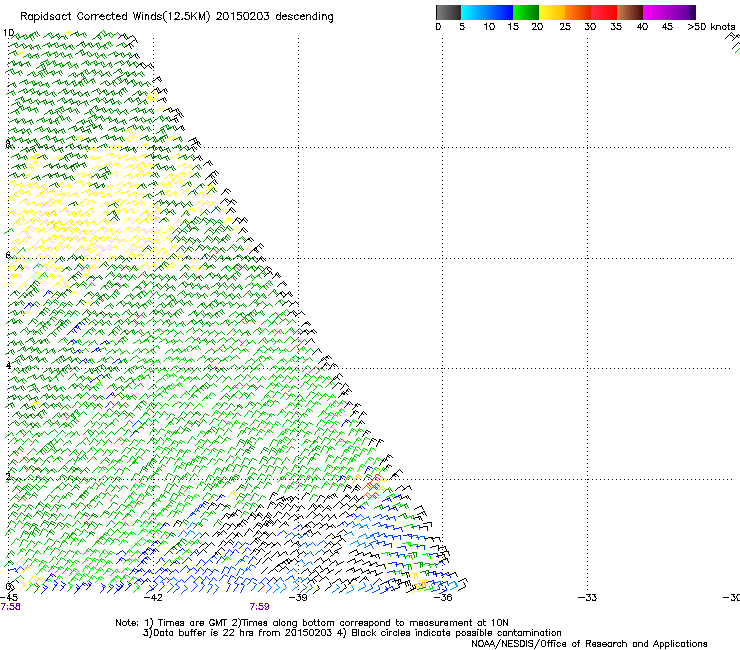Click the longitude label '-36'

pyautogui.click(x=442, y=598)
